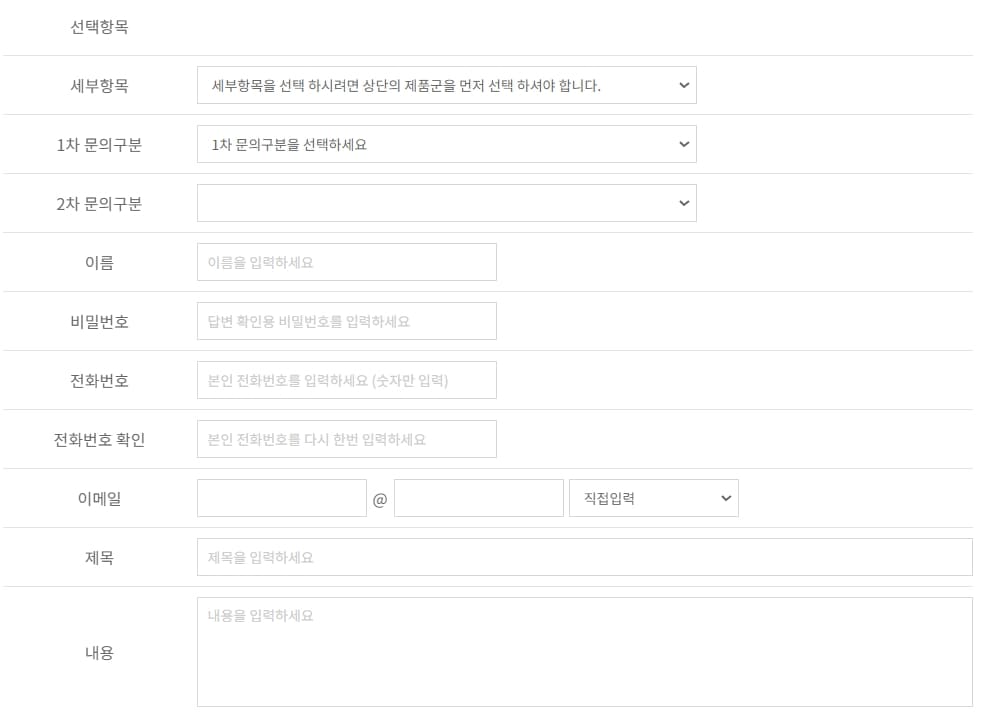Click the 전화번호 확인 confirmation field
985x717 pixels.
click(x=346, y=438)
